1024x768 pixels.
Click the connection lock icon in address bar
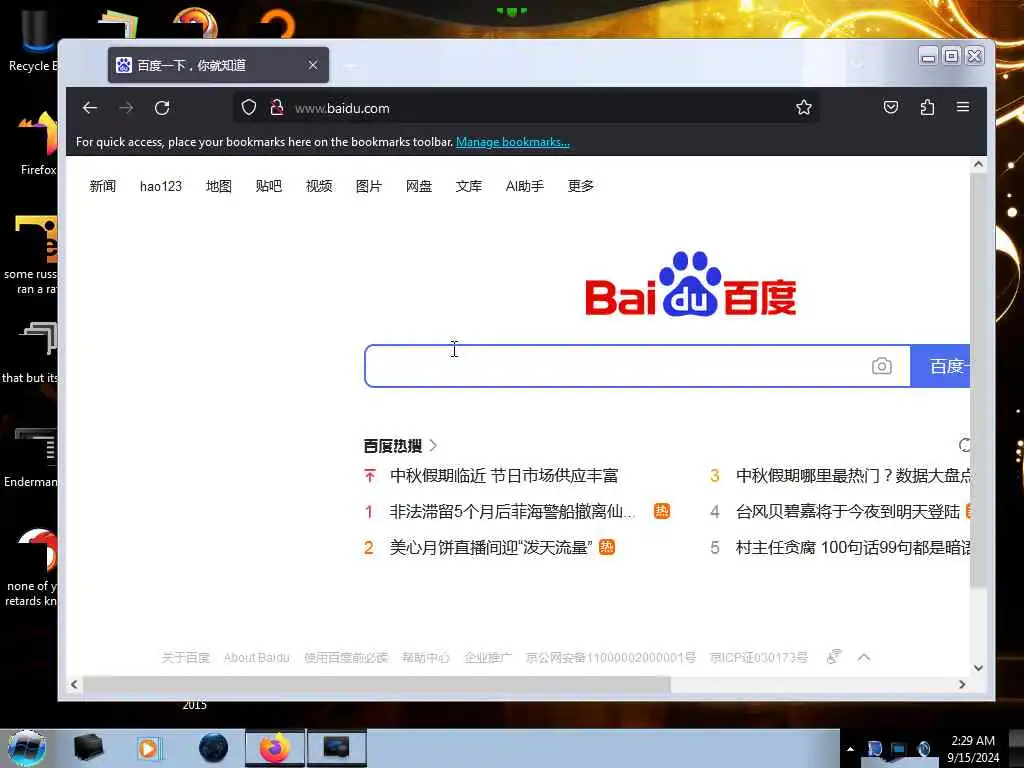tap(277, 108)
